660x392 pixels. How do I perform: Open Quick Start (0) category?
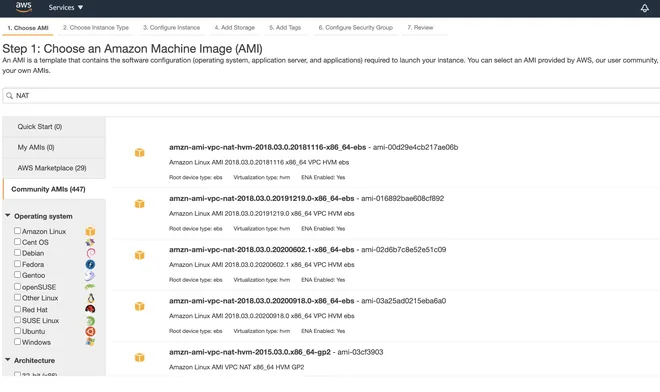coord(54,127)
